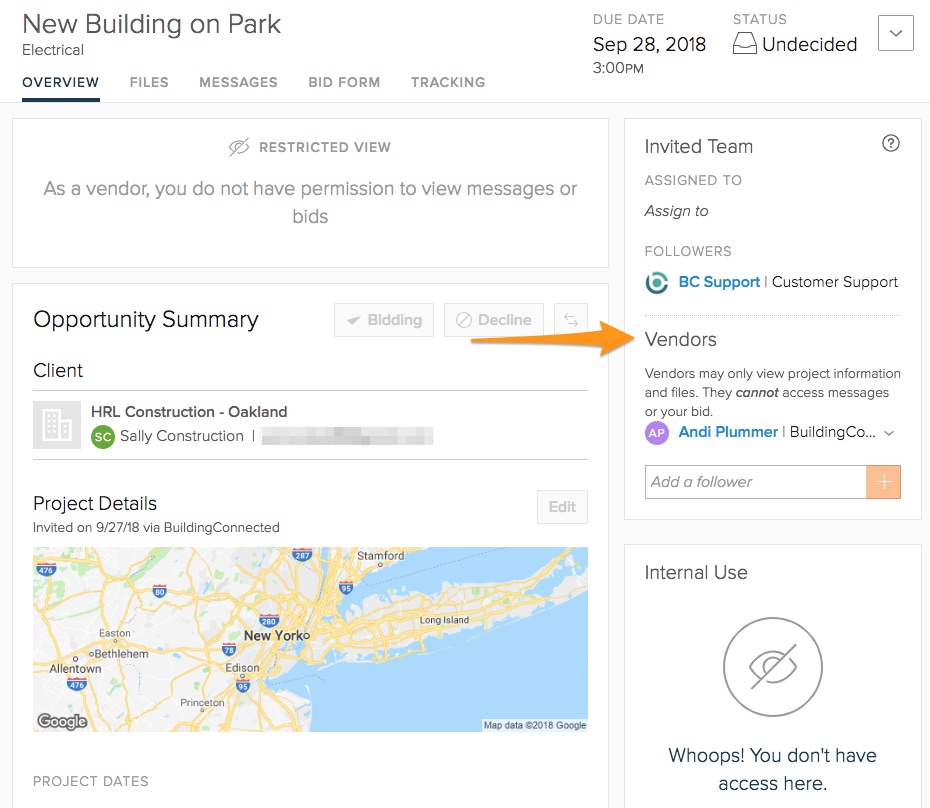Viewport: 930px width, 808px height.
Task: Click the hidden eye icon in Internal Use
Action: point(772,666)
